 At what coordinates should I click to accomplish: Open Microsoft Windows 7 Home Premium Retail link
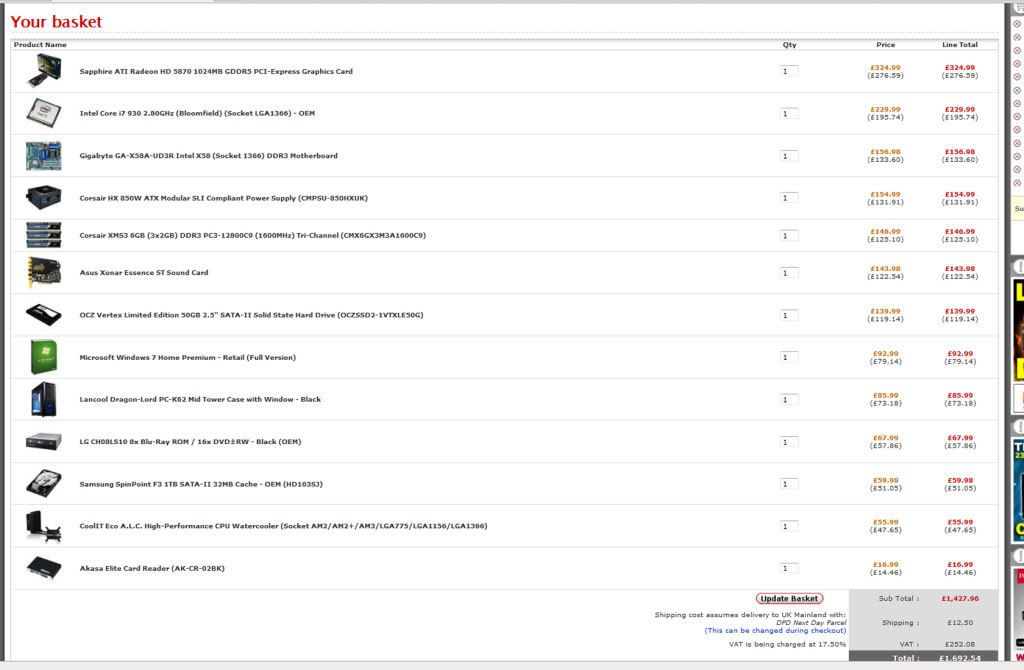tap(187, 357)
